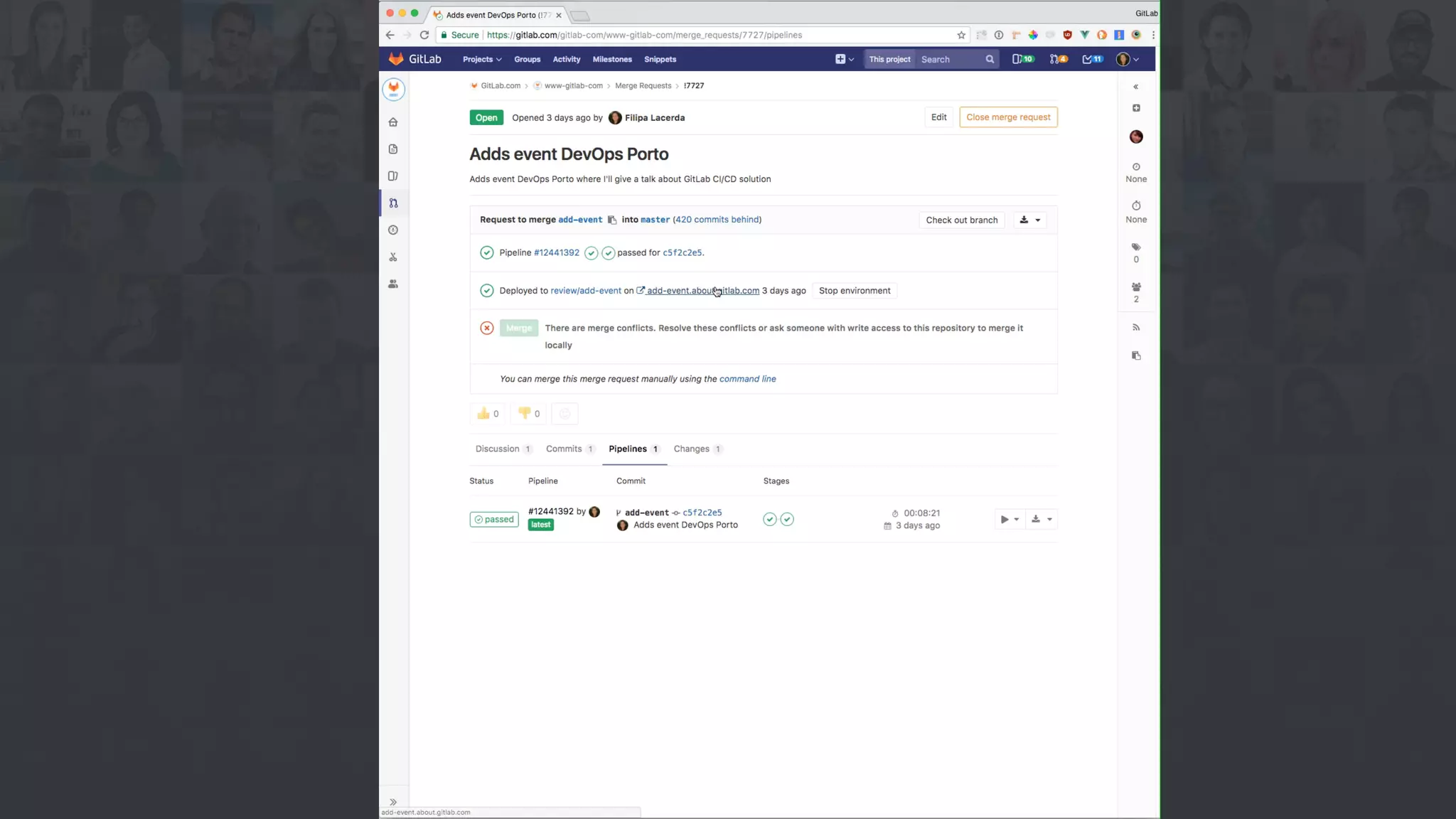Bookmark page with the star icon
This screenshot has height=819, width=1456.
[x=961, y=35]
